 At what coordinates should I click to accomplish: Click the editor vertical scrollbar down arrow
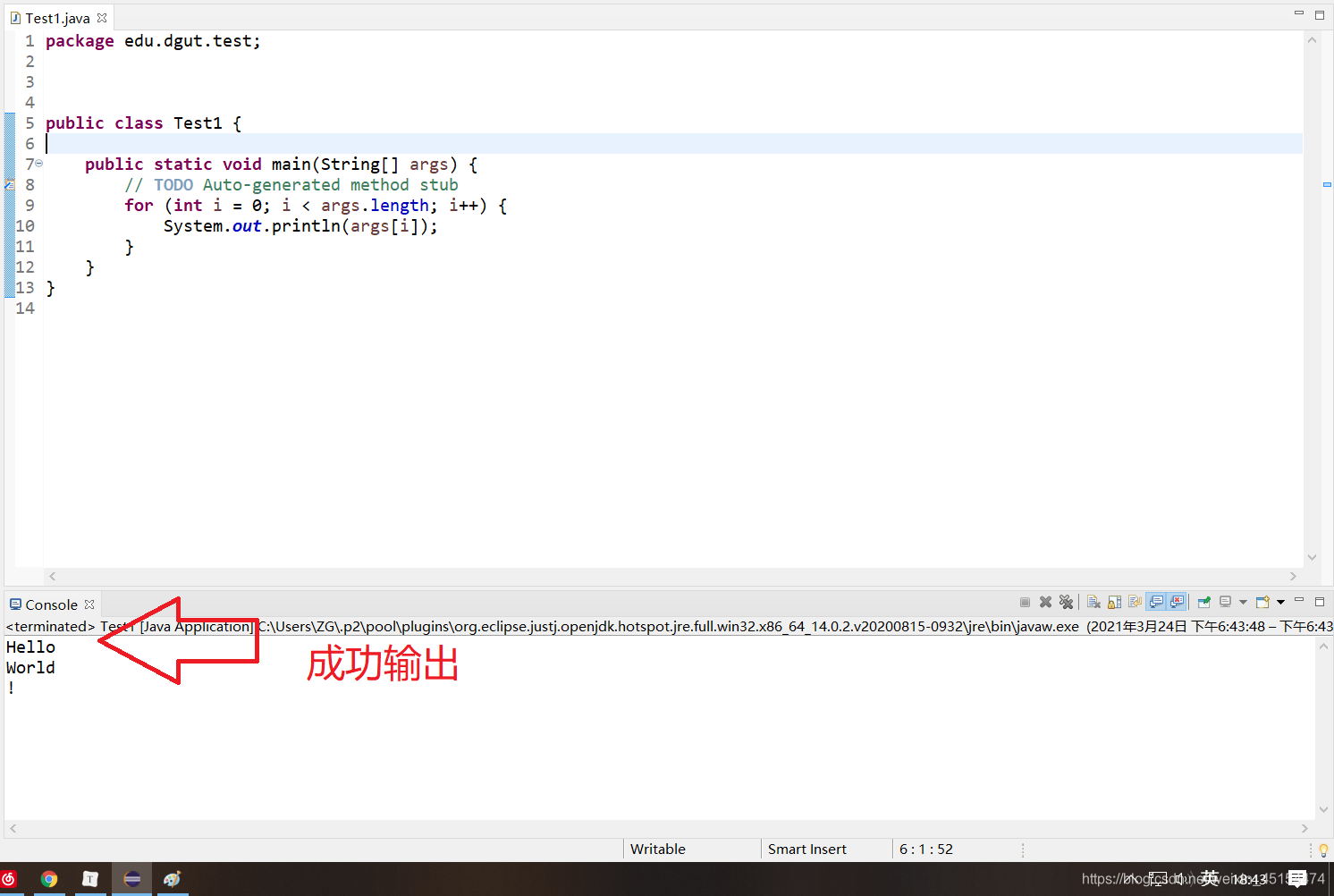(1312, 557)
